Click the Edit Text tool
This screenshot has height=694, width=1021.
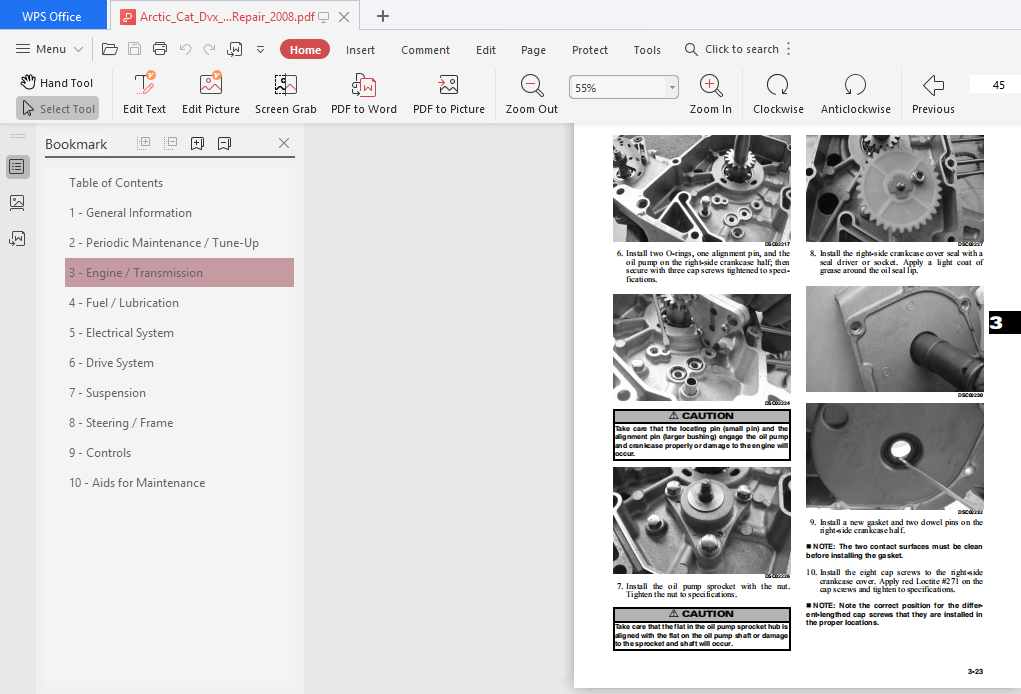[x=145, y=93]
